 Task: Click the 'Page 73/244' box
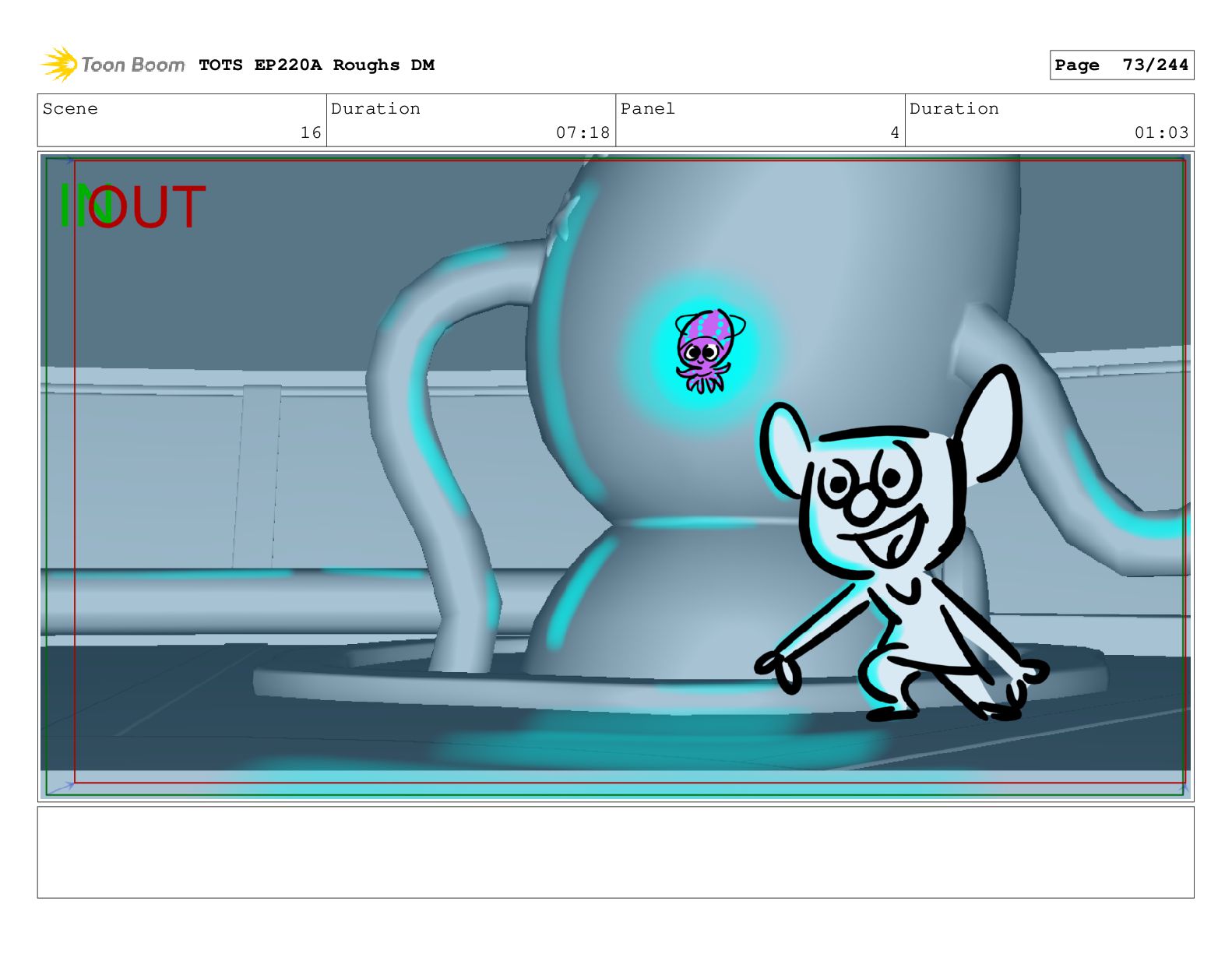point(1121,65)
